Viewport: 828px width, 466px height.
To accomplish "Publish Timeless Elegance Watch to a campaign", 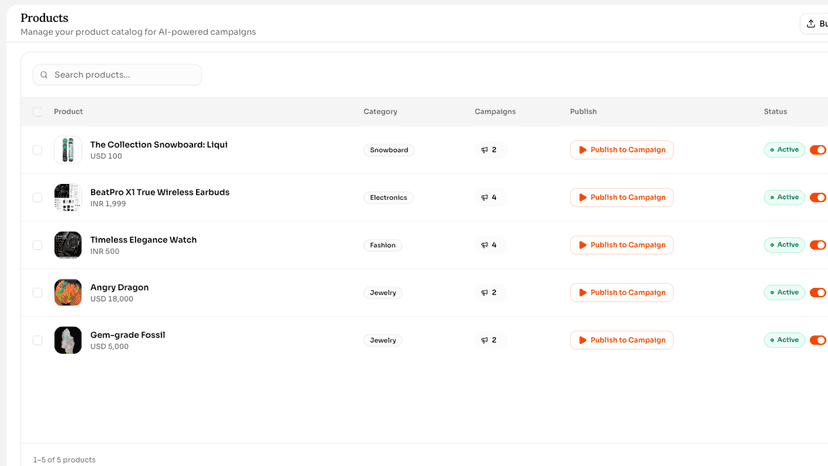I will point(622,245).
